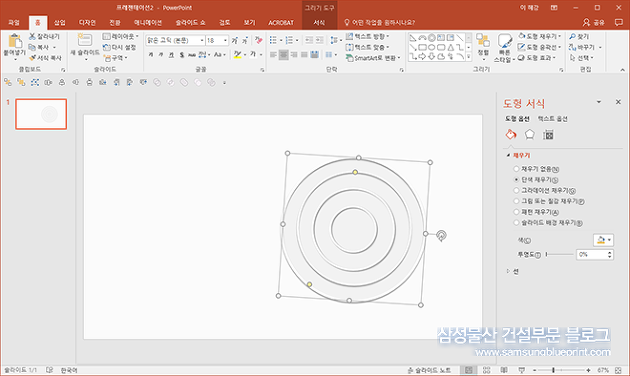Switch to Text Options

[x=552, y=119]
